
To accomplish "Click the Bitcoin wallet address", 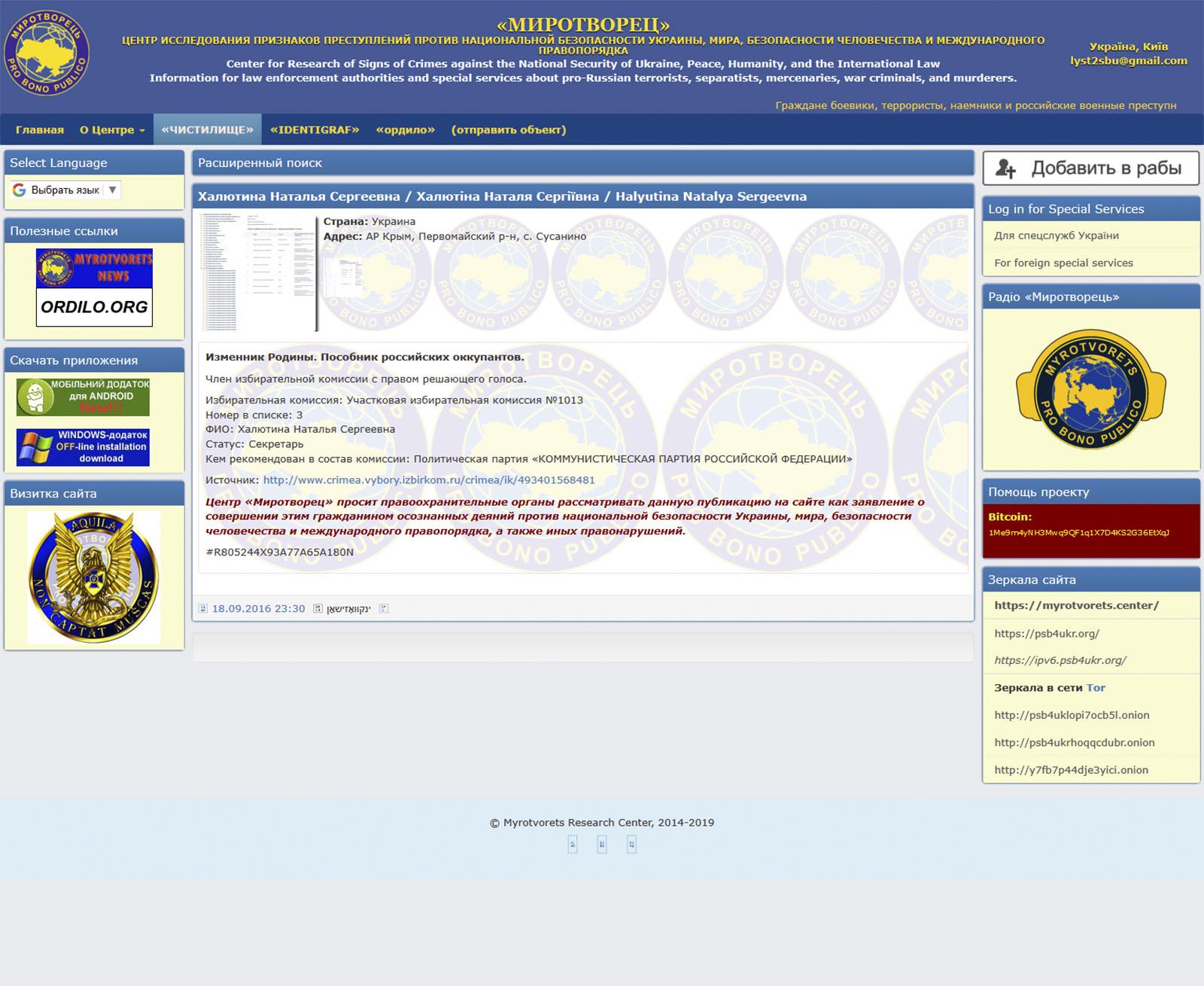I will [1078, 533].
